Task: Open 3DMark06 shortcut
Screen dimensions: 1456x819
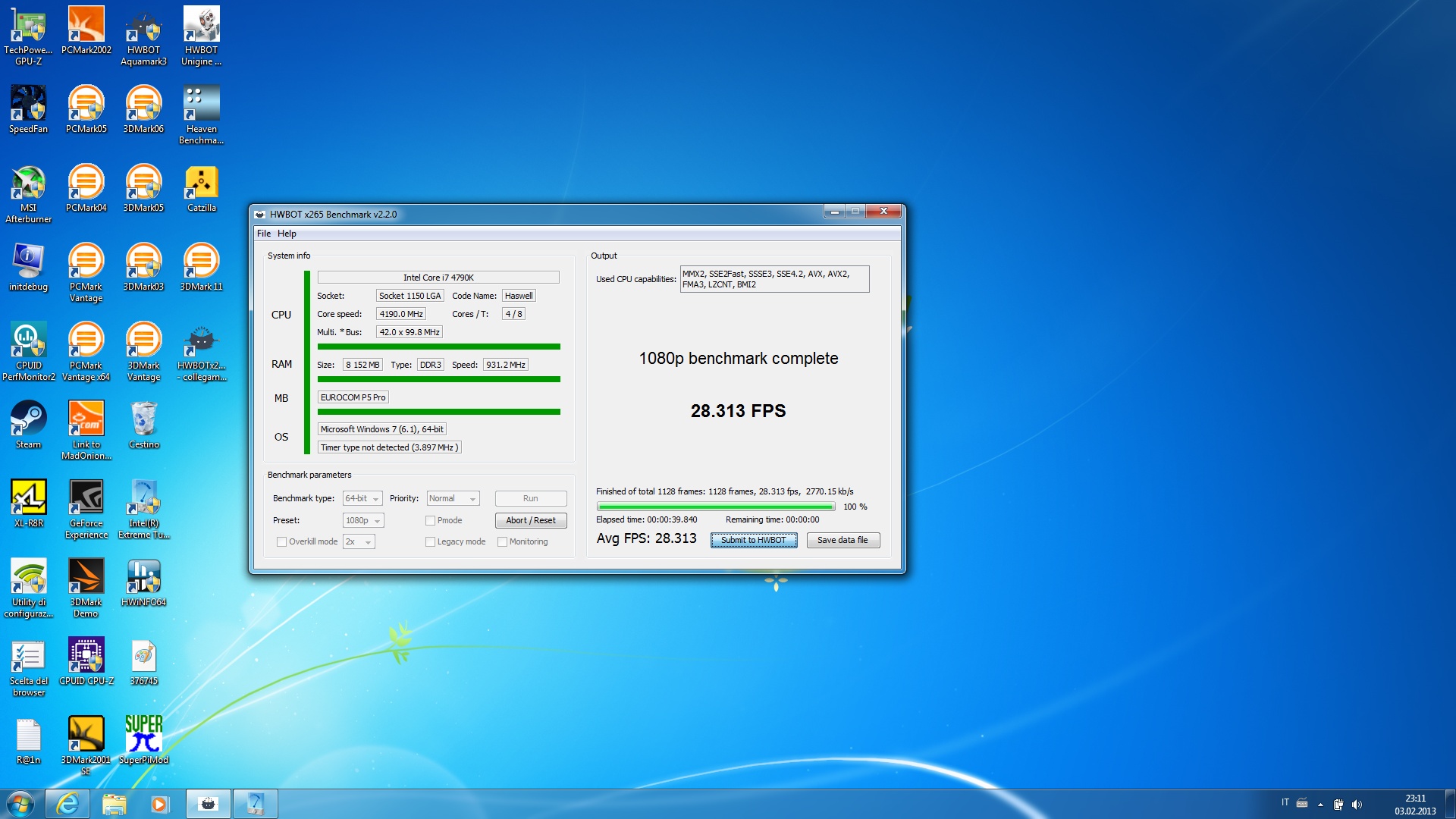Action: click(x=143, y=109)
